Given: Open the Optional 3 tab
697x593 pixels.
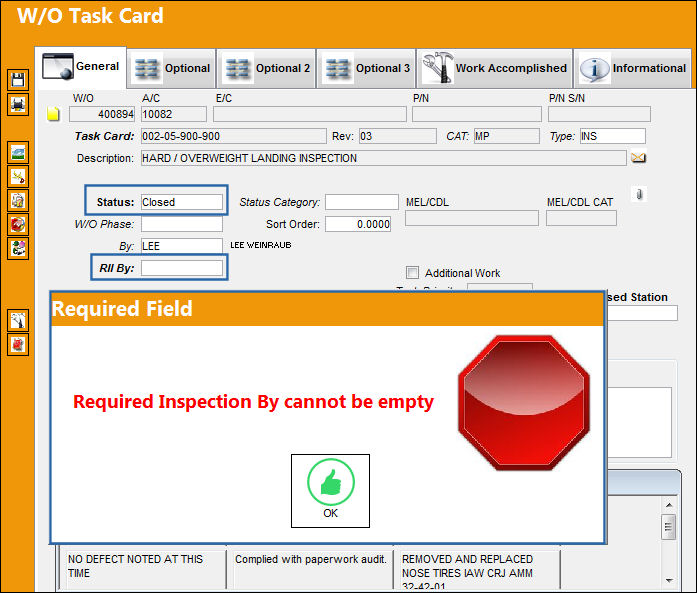Looking at the screenshot, I should click(x=367, y=68).
